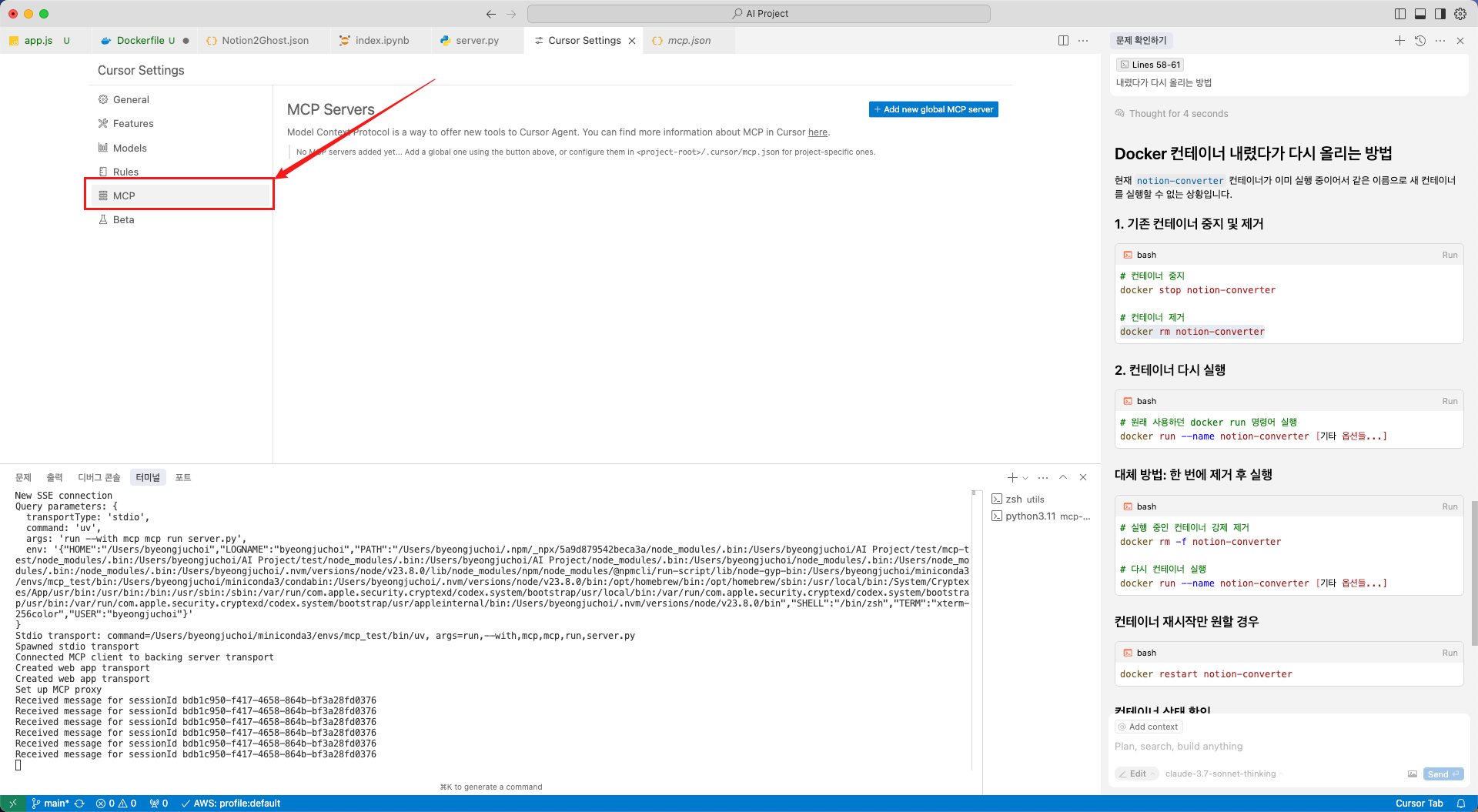
Task: Split the editor to the right
Action: (1063, 41)
